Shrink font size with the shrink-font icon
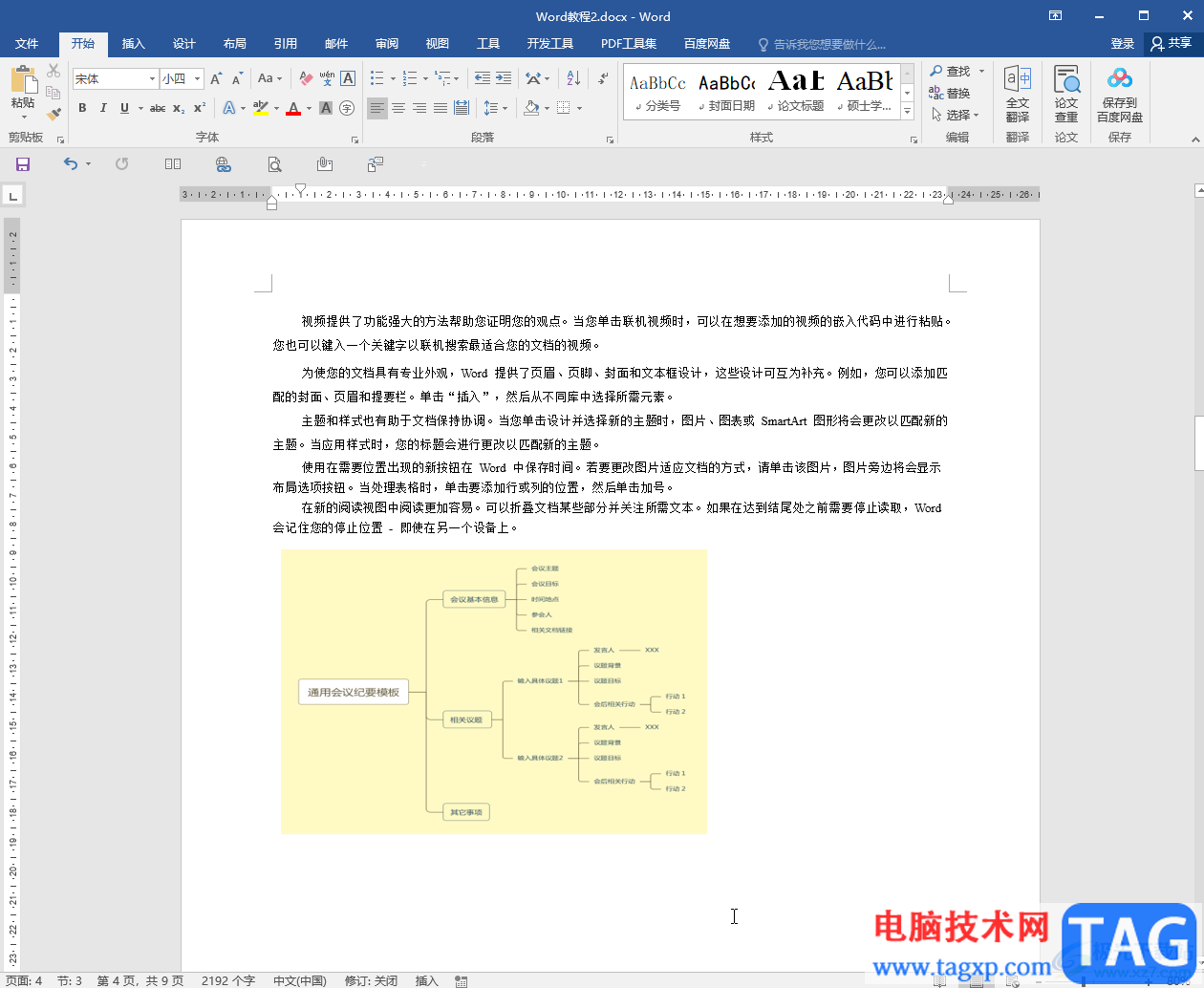Viewport: 1204px width, 988px height. click(x=237, y=78)
